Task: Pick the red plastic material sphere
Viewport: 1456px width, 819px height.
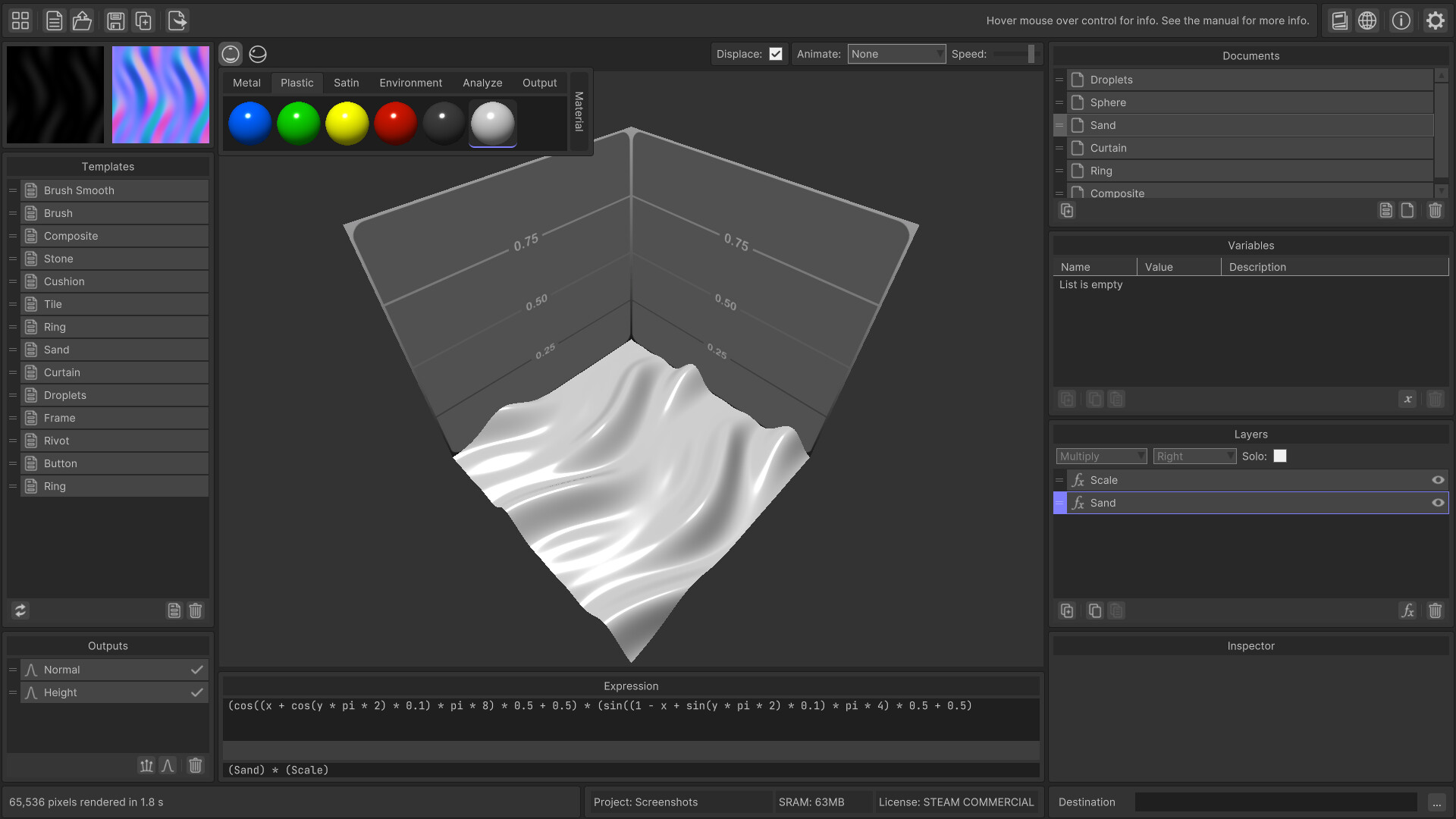Action: tap(395, 122)
